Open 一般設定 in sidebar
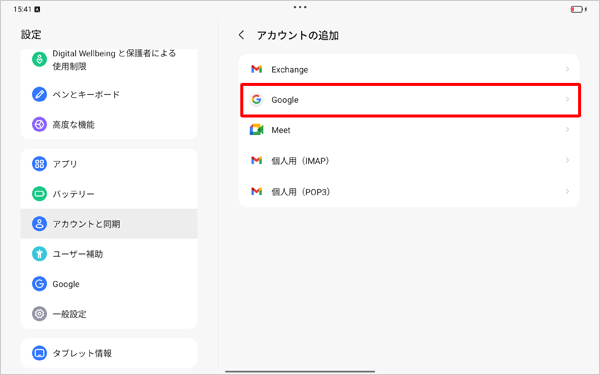 (109, 314)
